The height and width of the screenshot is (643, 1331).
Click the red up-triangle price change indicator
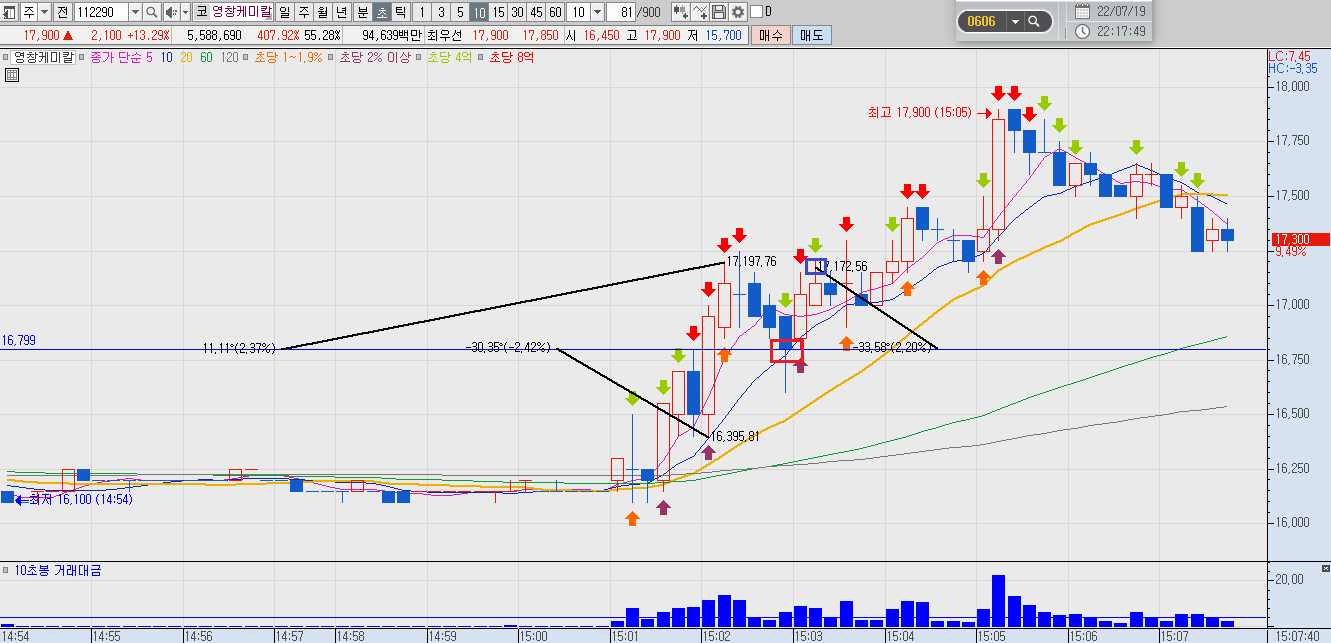pyautogui.click(x=68, y=35)
